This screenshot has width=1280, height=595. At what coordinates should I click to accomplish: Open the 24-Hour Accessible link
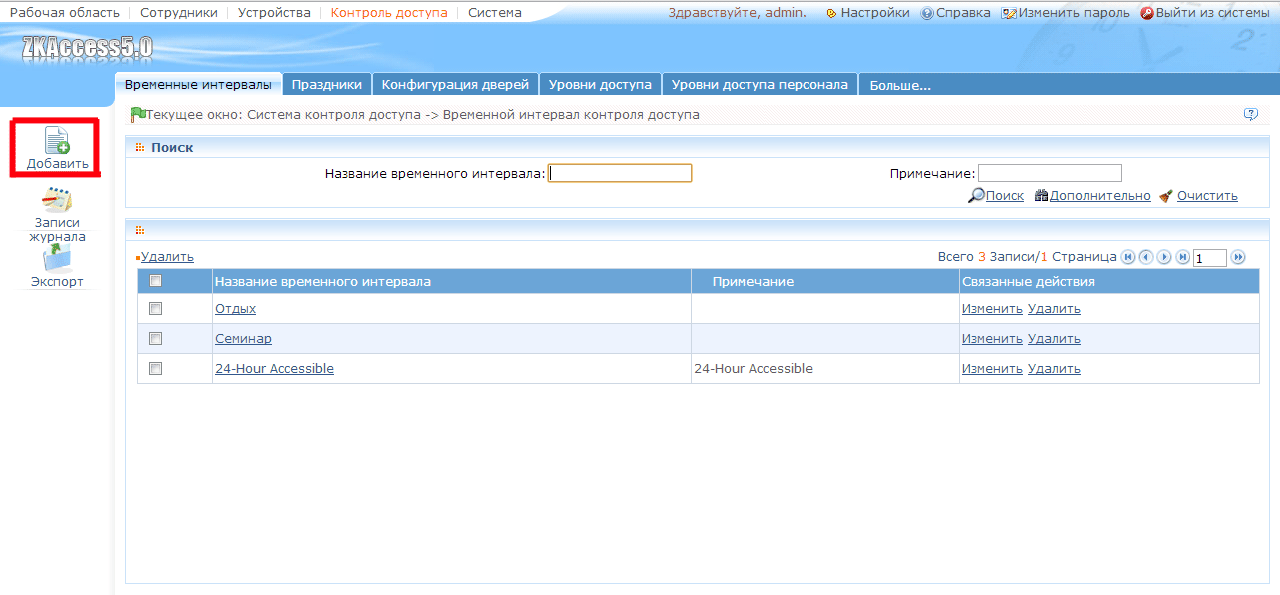[274, 369]
